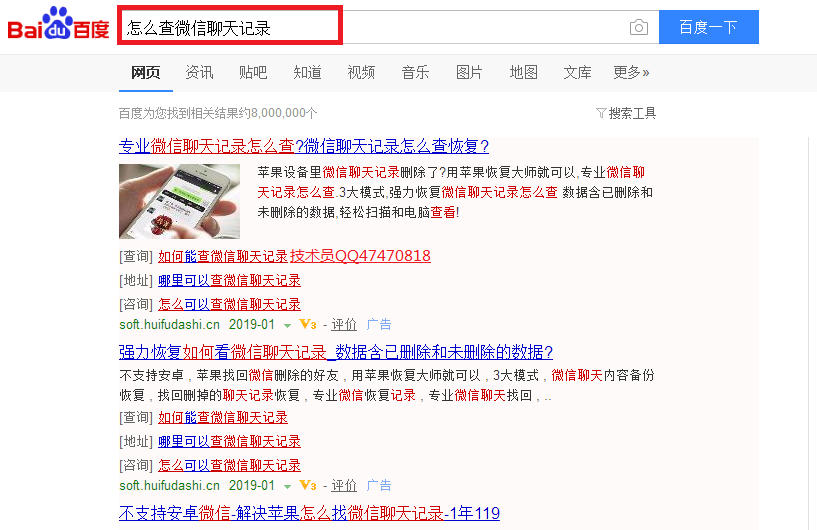Click the 搜索工具 filter icon
The width and height of the screenshot is (817, 530).
tap(601, 113)
